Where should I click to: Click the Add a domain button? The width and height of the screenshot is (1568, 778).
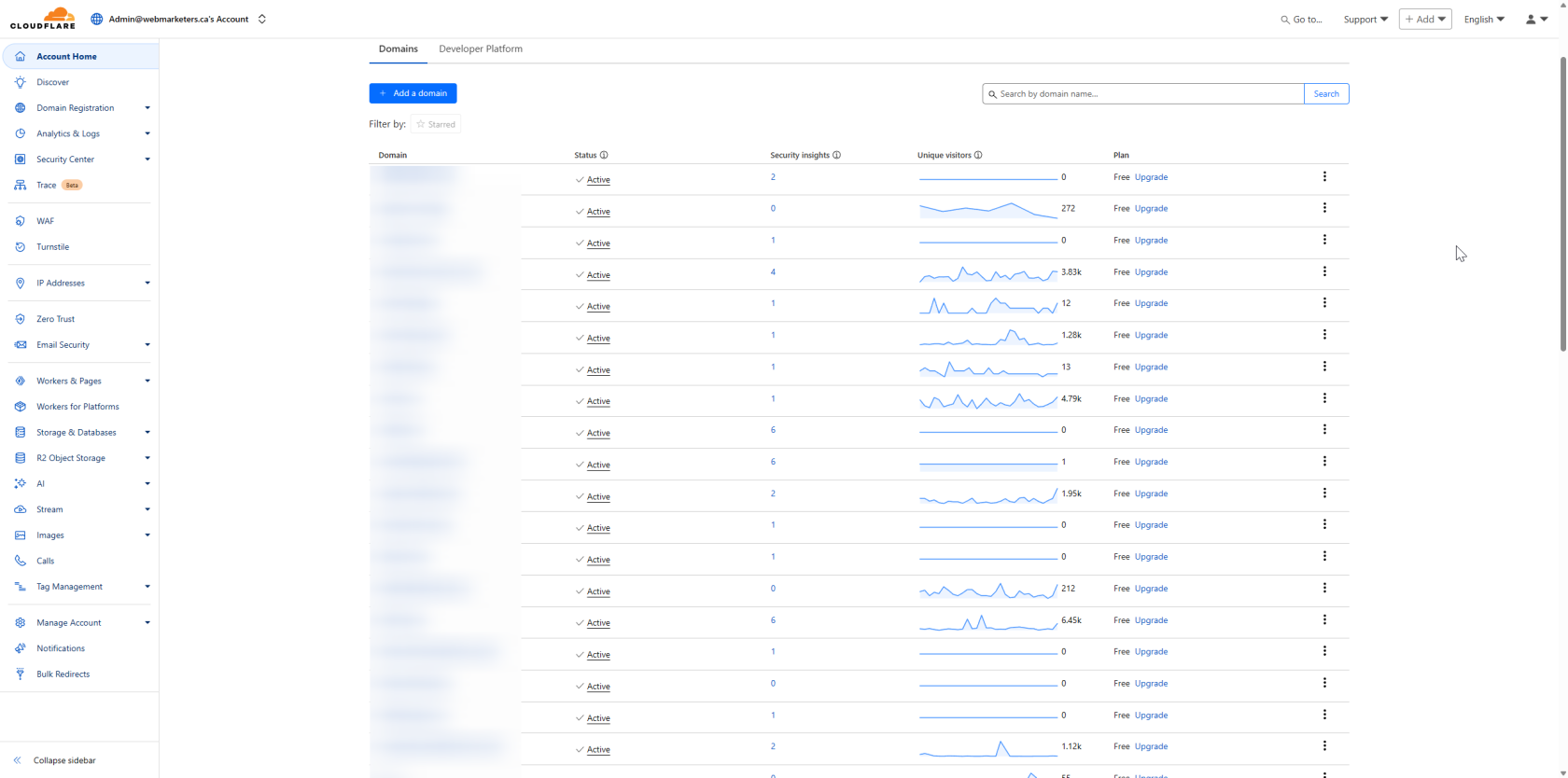tap(413, 93)
